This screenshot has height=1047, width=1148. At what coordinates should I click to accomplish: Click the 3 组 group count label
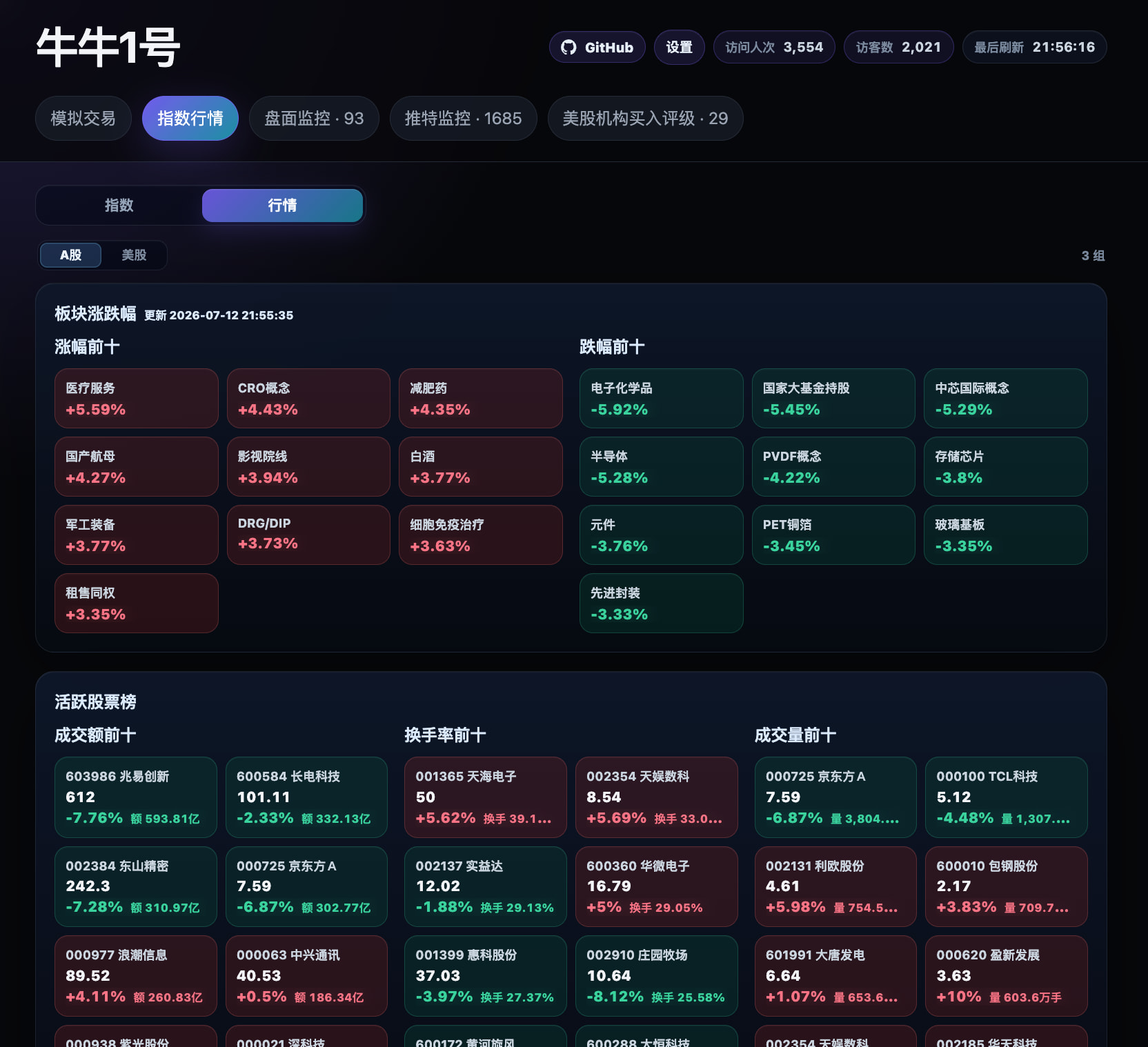click(1093, 256)
